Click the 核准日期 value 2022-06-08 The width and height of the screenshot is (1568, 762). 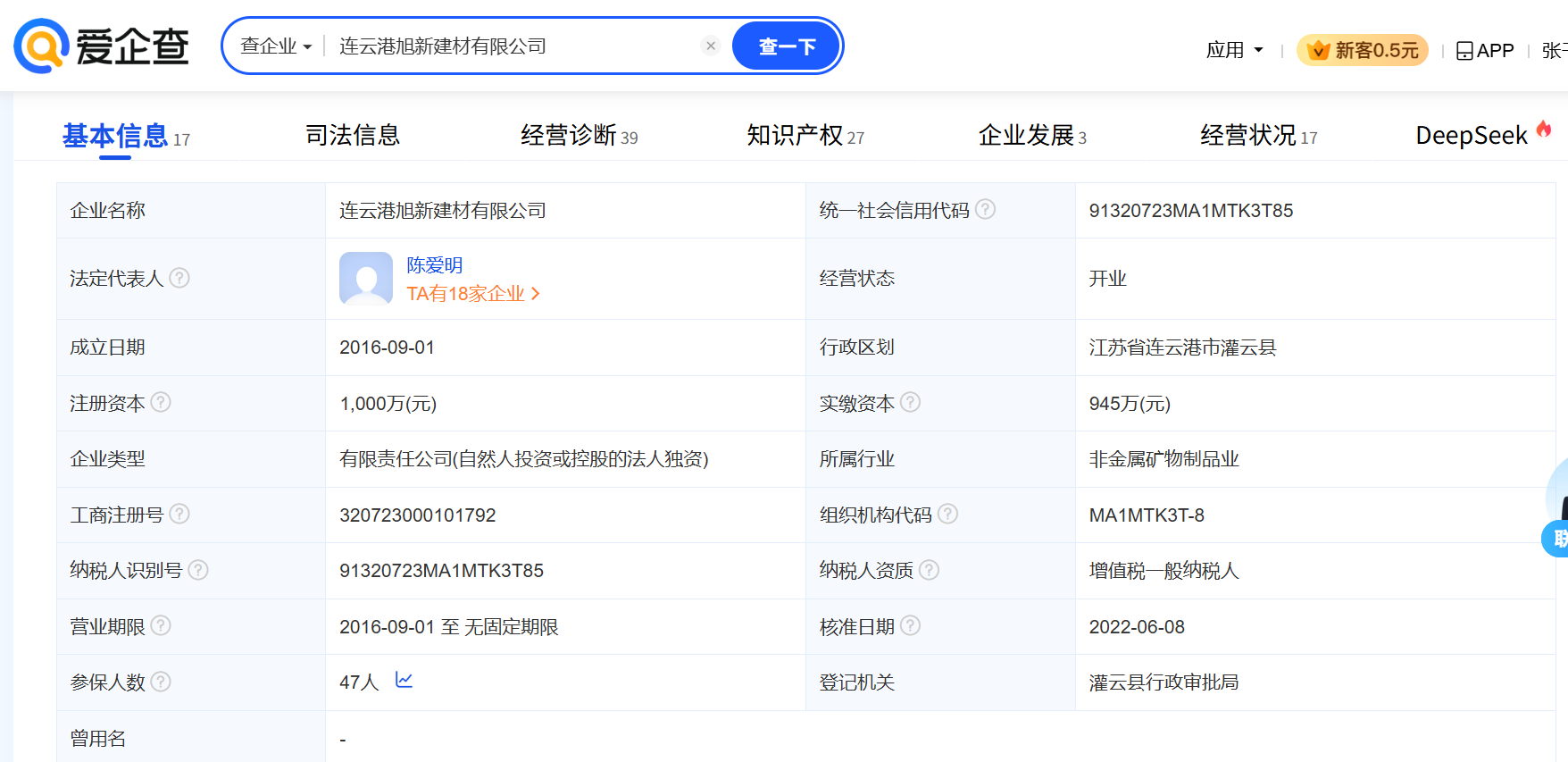tap(1137, 626)
